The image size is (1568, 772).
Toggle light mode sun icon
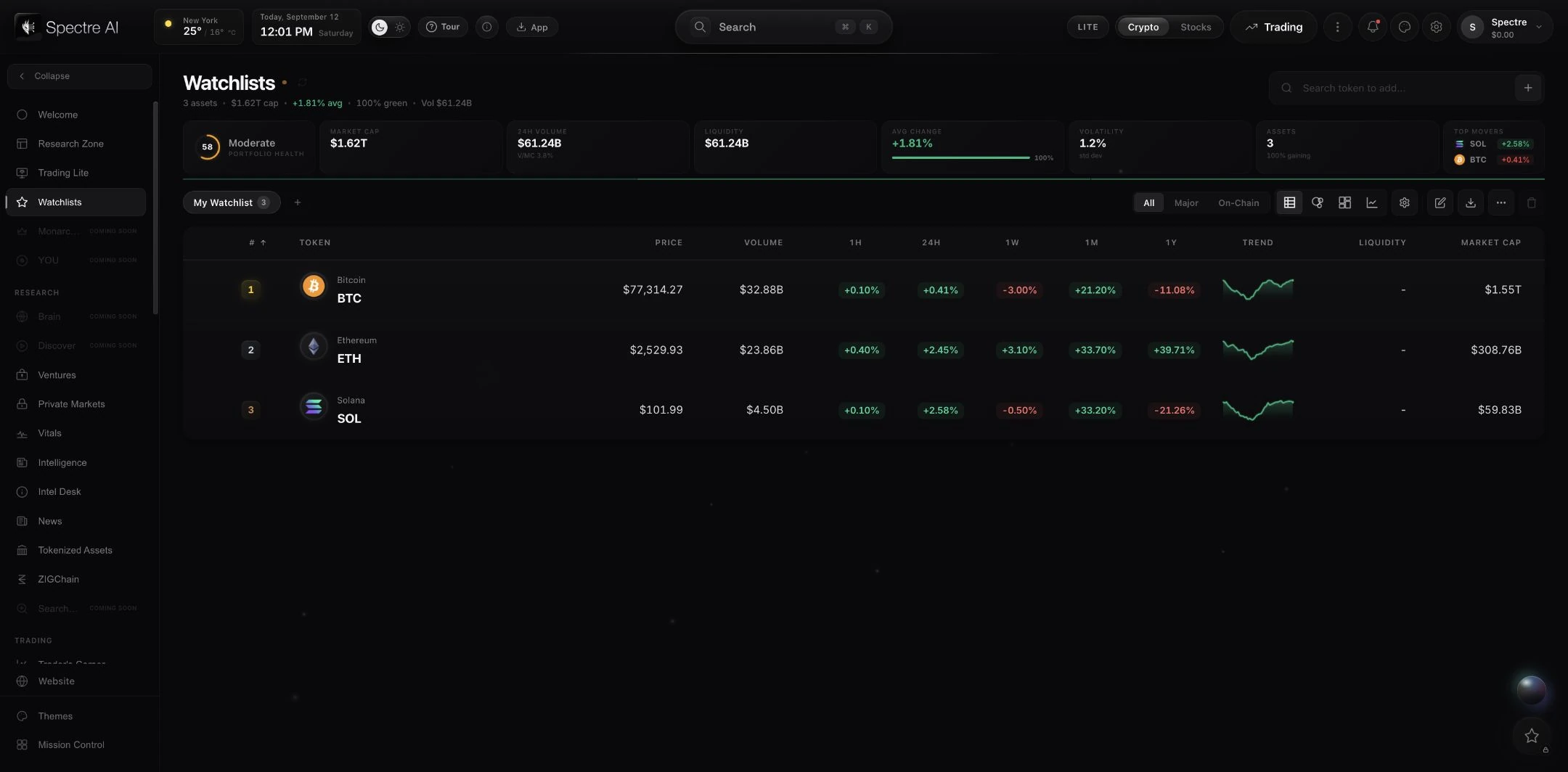pyautogui.click(x=400, y=27)
